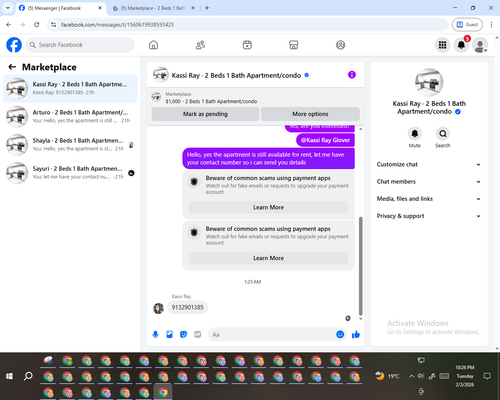Go back in browser history
This screenshot has height=400, width=500.
pyautogui.click(x=9, y=24)
